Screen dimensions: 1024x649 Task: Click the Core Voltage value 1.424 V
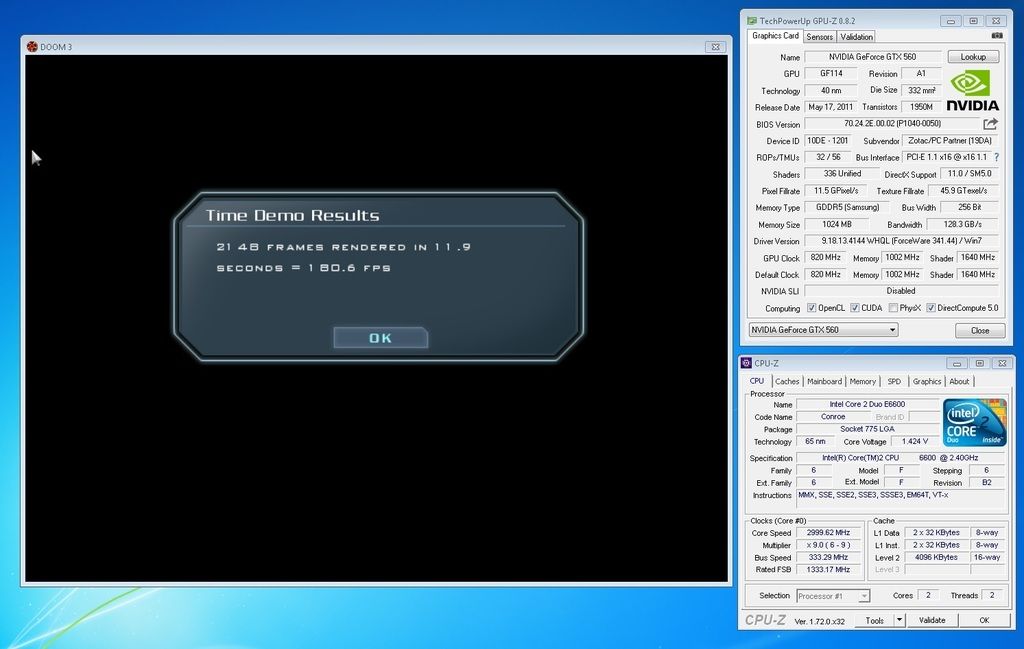(914, 441)
